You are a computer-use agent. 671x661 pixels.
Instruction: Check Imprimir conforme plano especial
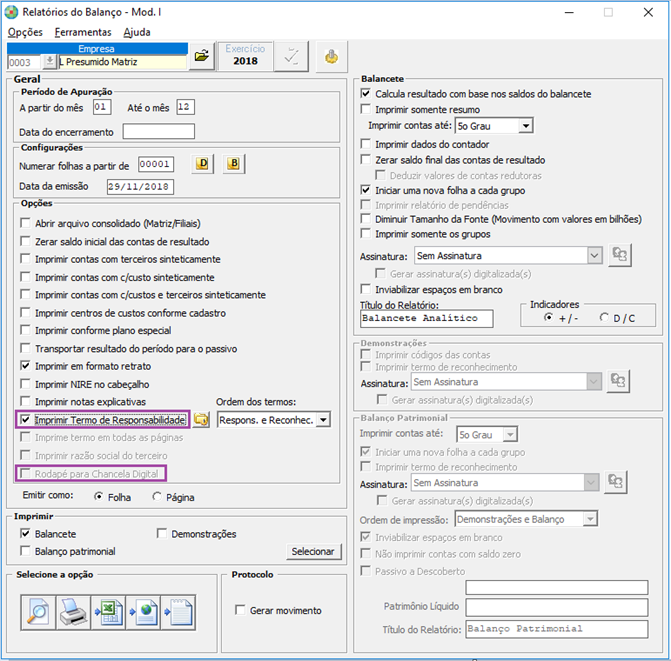tap(26, 330)
